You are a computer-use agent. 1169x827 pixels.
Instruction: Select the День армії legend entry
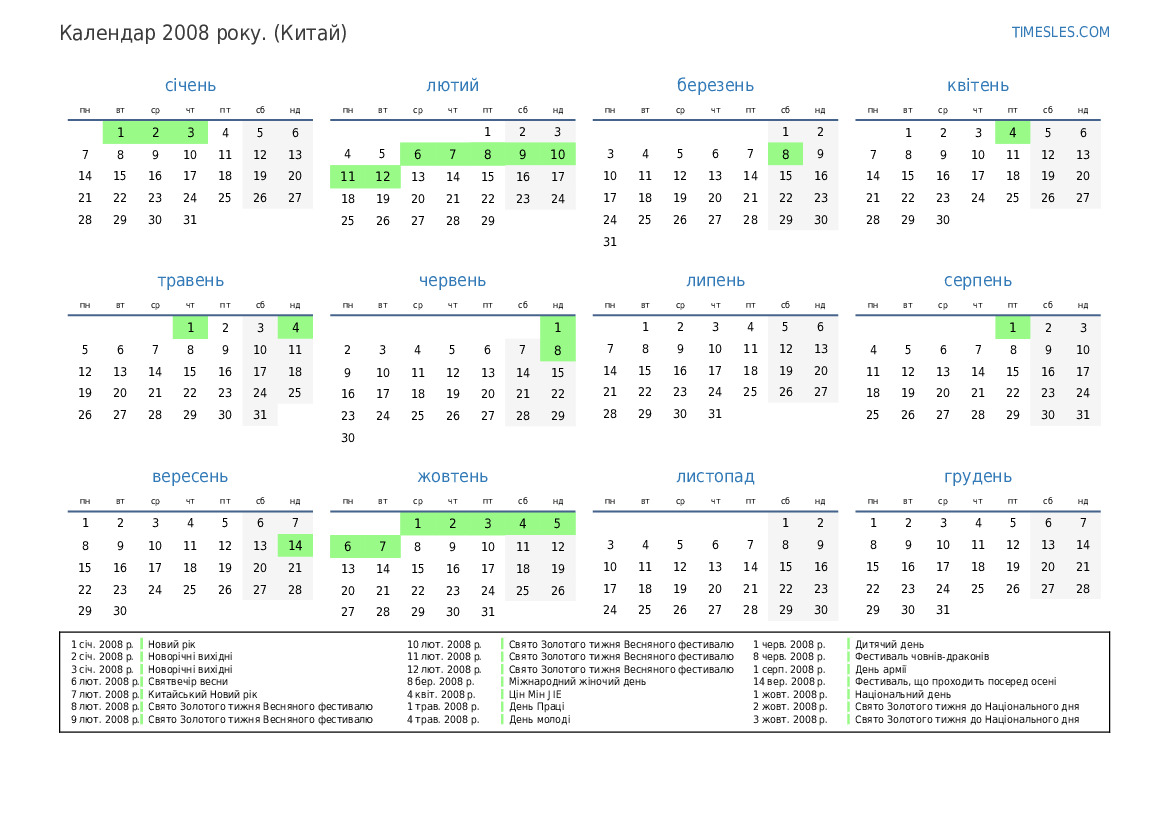tap(883, 670)
